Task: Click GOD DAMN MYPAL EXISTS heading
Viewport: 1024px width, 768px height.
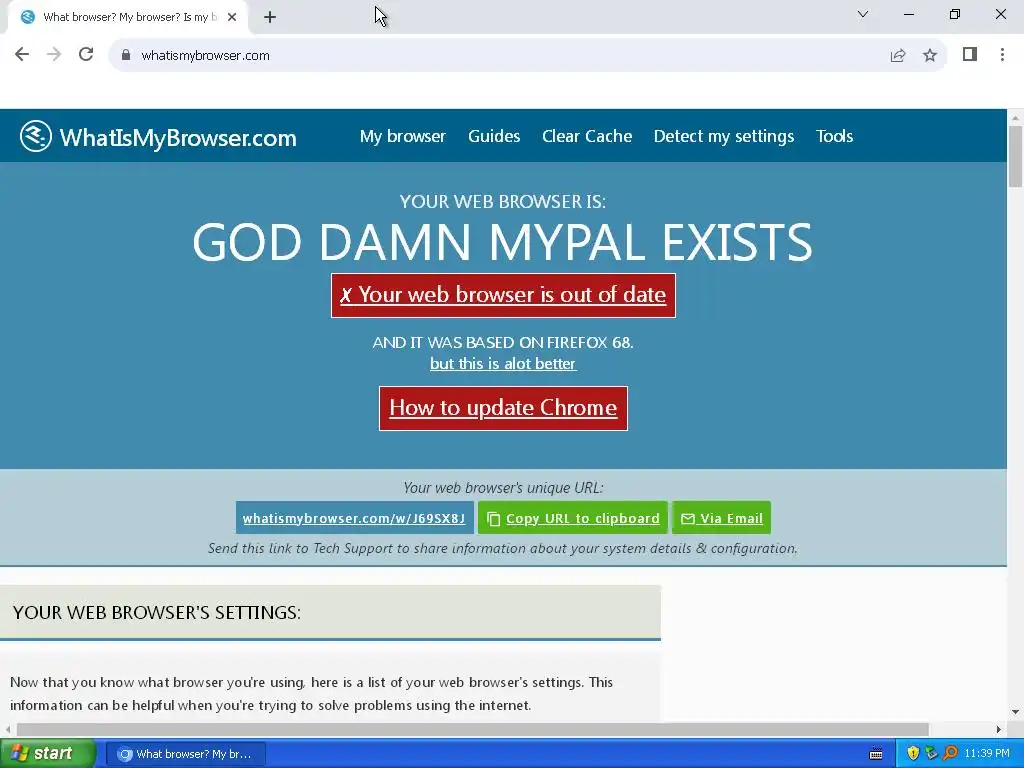Action: point(502,242)
